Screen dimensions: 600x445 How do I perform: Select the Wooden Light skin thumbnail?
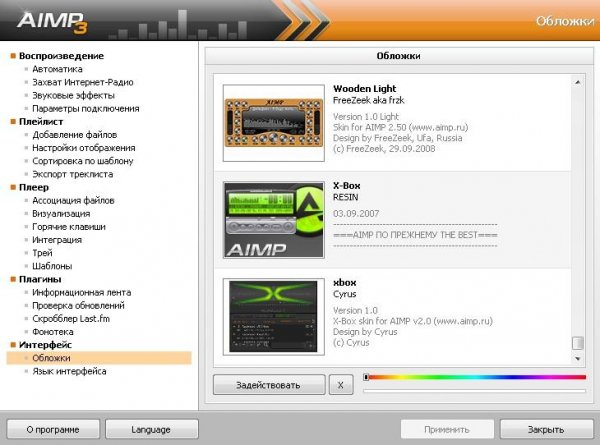(x=274, y=123)
